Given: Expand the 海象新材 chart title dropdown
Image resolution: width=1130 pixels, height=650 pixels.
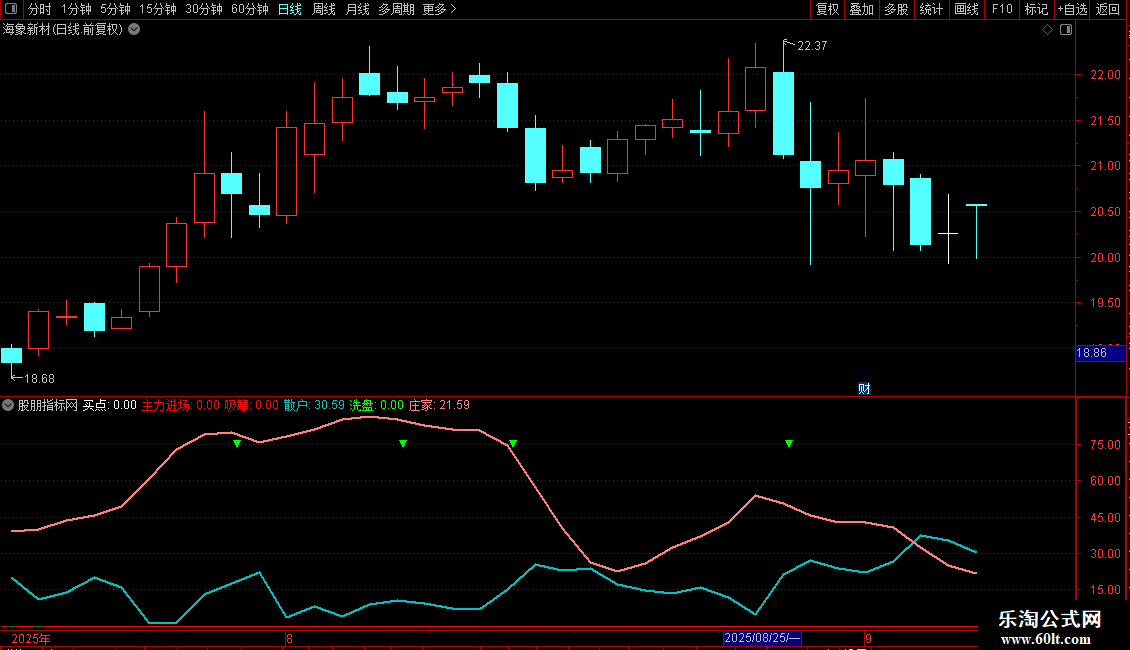Looking at the screenshot, I should pos(134,30).
